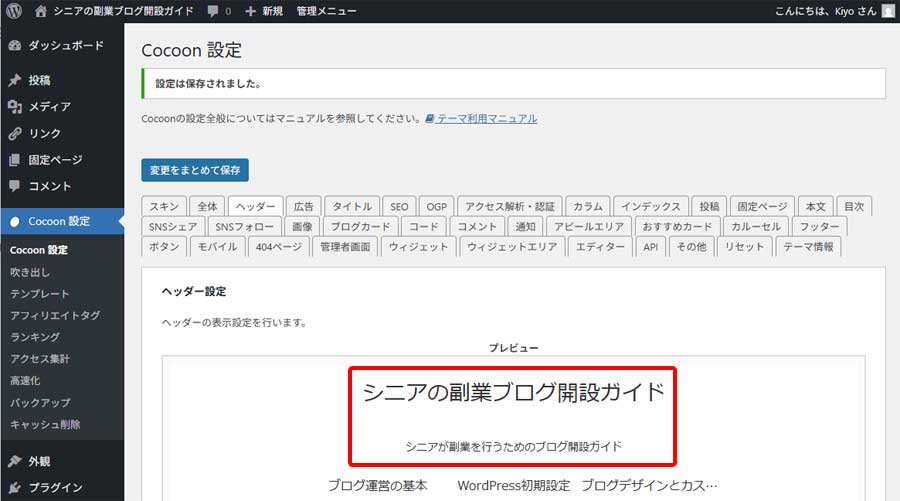
Task: Open the アクセス解析・認証 tab
Action: click(510, 207)
